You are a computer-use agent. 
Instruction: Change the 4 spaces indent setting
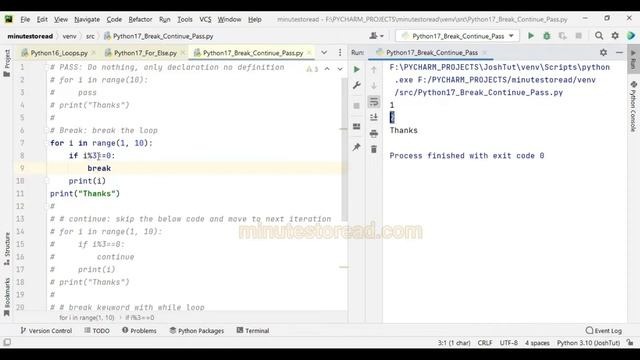[x=537, y=343]
